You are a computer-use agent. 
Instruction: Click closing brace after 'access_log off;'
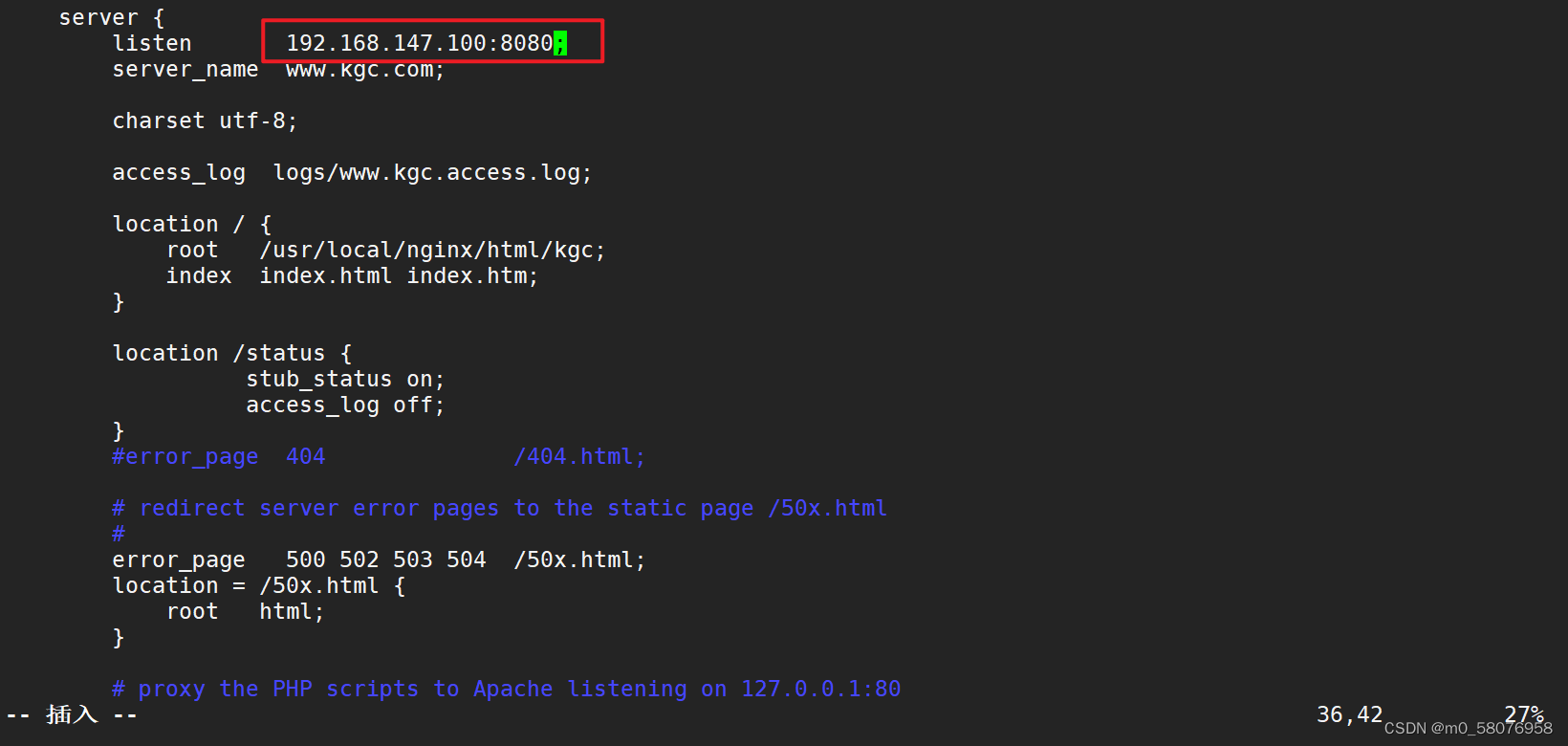pos(119,431)
